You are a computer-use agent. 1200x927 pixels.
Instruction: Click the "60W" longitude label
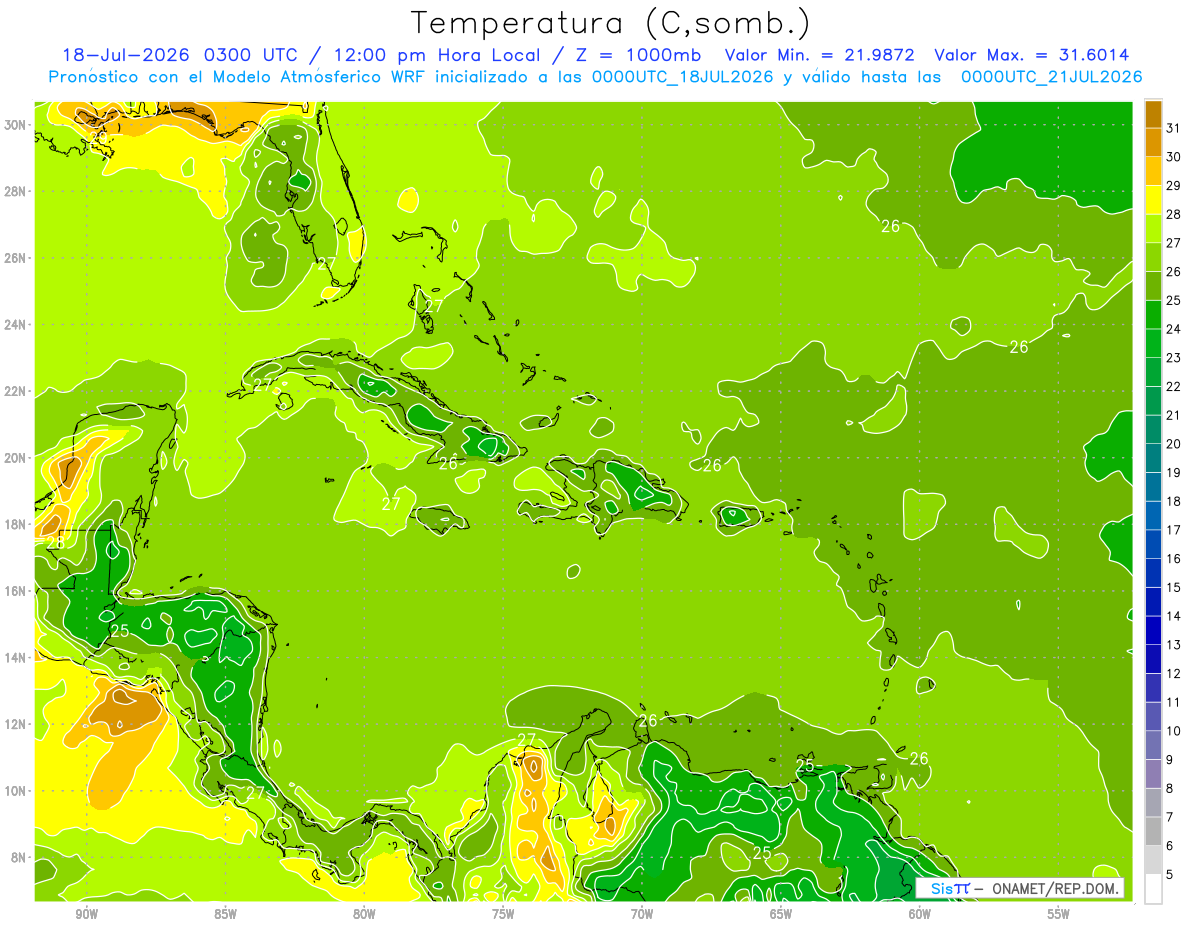coord(920,914)
